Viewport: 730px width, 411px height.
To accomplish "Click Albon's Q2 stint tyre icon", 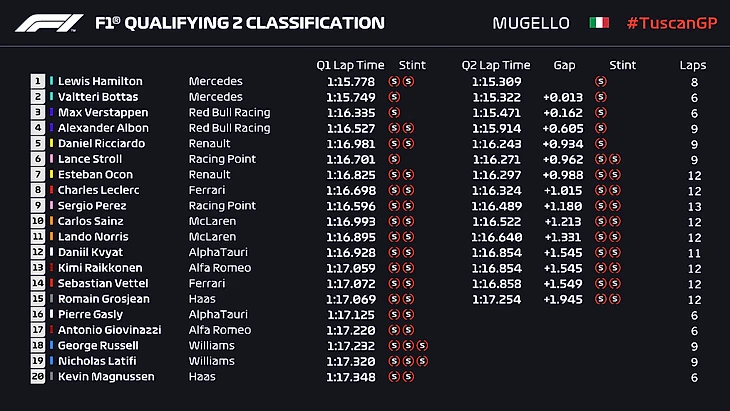I will [x=600, y=128].
